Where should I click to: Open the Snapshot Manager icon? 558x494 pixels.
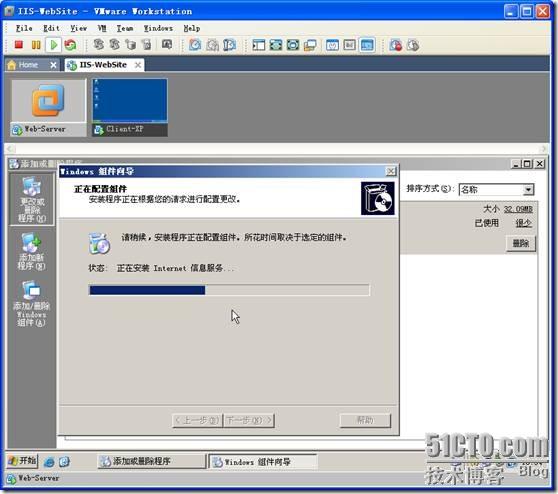click(x=230, y=45)
